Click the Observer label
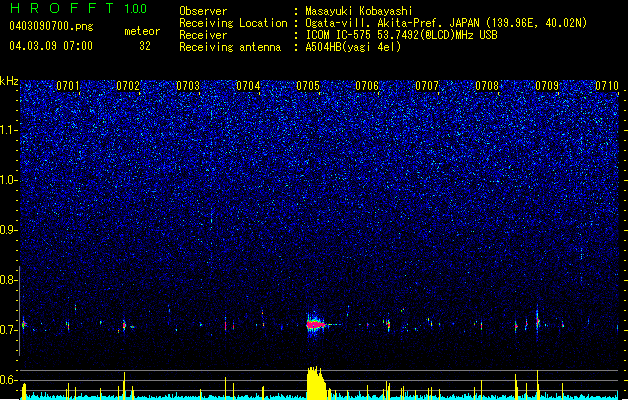This screenshot has height=400, width=629. [203, 11]
